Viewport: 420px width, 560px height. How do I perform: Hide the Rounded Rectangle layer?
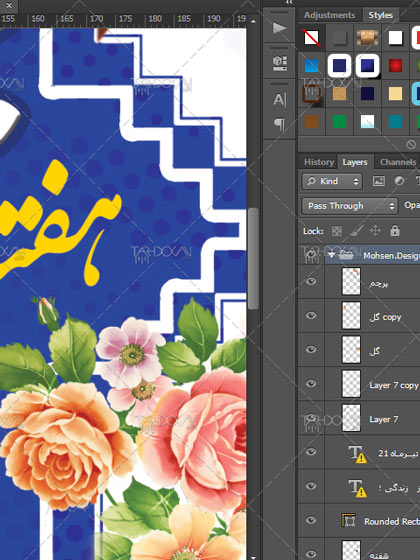point(311,520)
